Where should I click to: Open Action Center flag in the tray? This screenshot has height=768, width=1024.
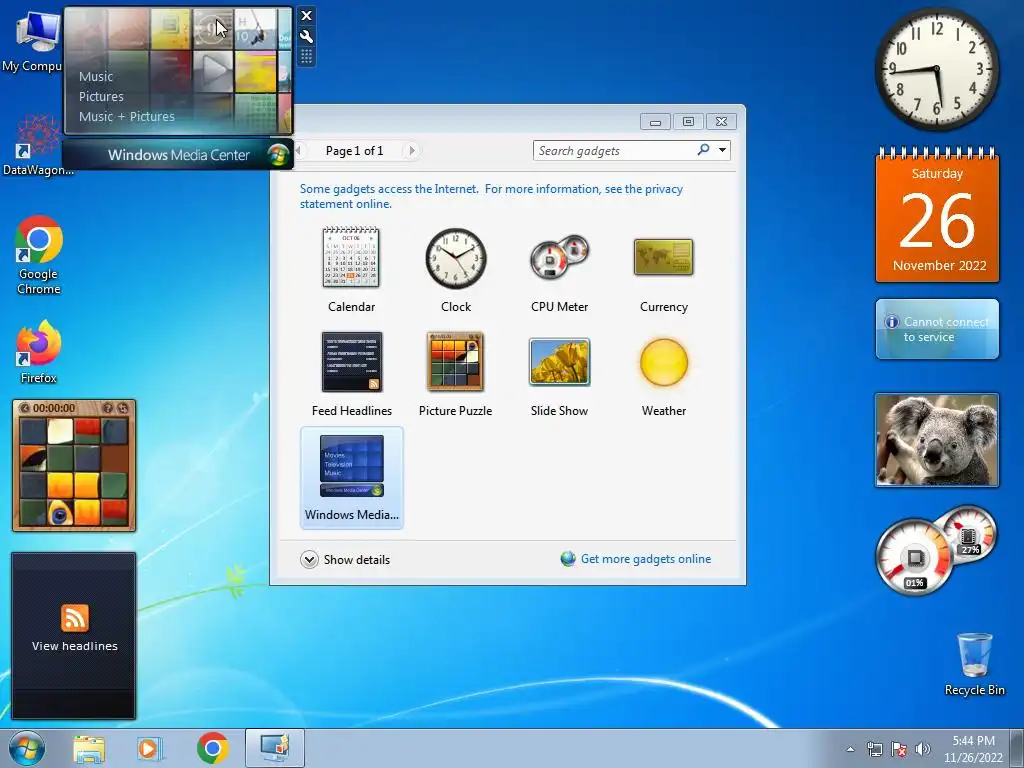[899, 749]
